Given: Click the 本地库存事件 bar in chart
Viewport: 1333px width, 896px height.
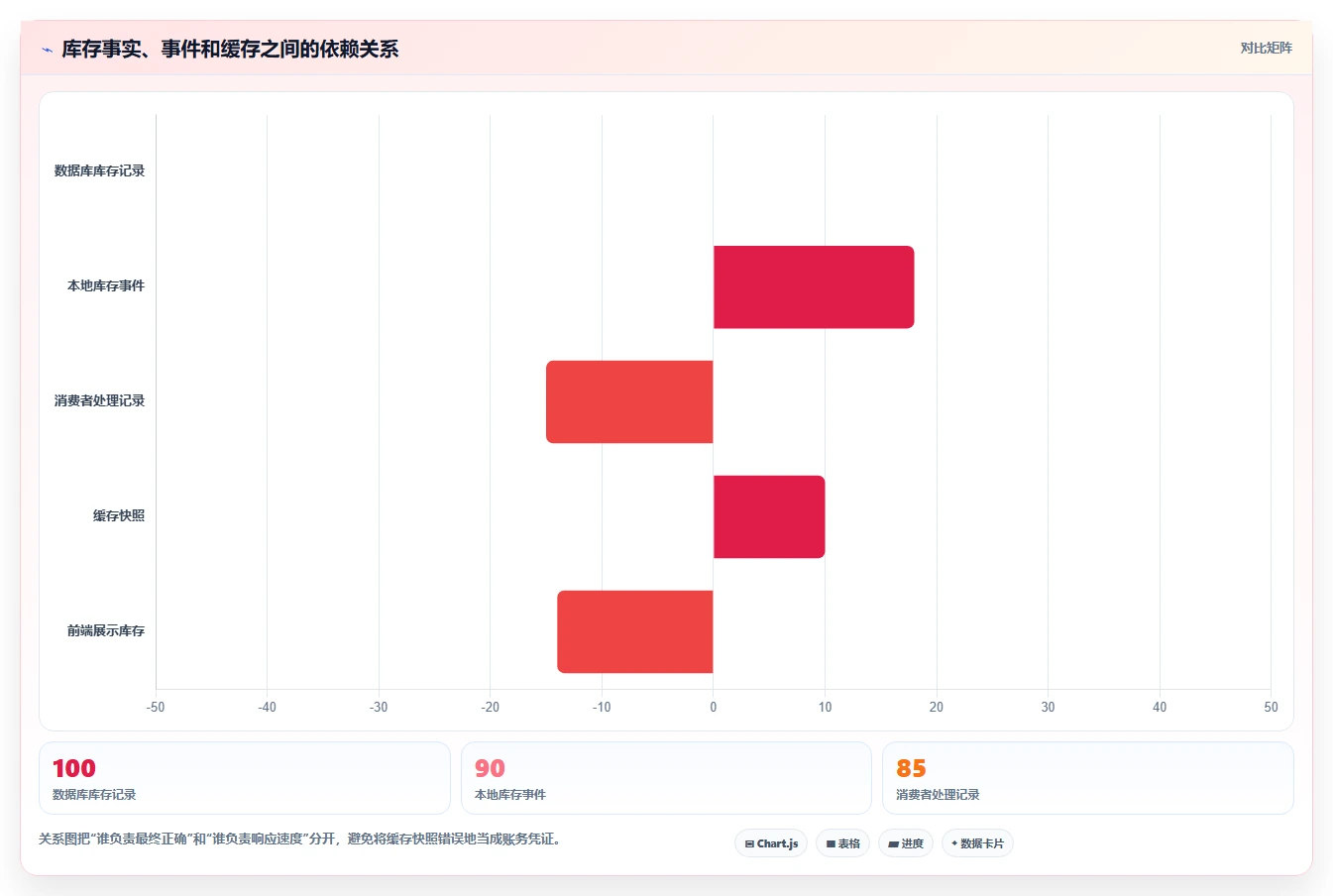Looking at the screenshot, I should coord(814,287).
